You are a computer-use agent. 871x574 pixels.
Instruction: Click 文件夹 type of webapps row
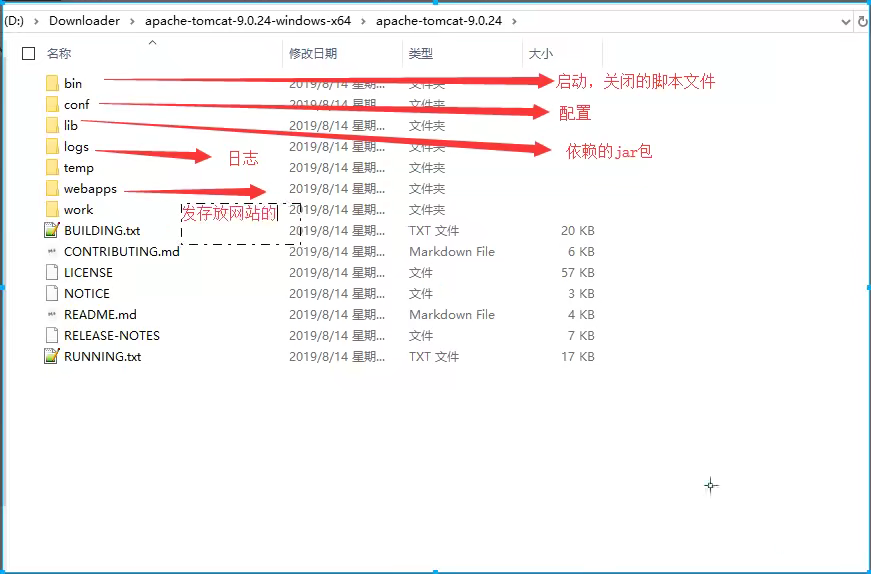(x=427, y=189)
